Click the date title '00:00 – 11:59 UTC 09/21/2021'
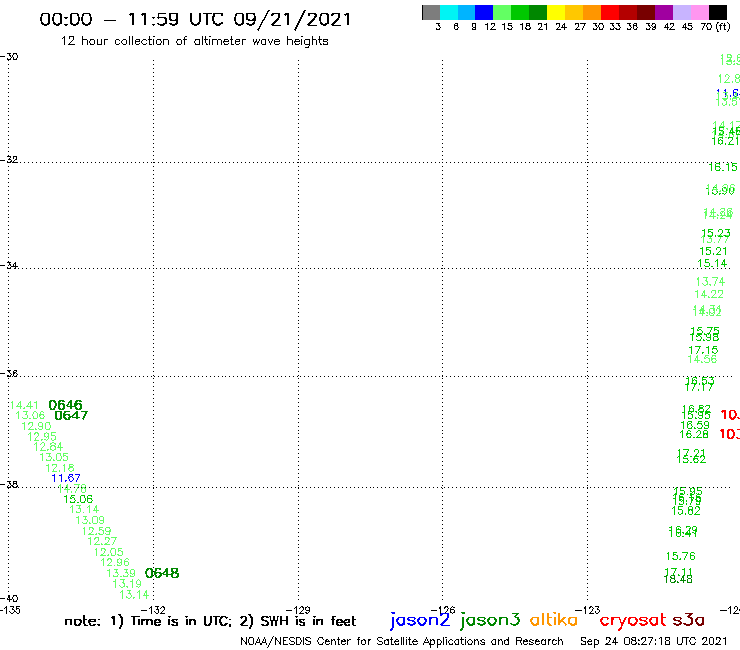This screenshot has width=740, height=650. coord(195,20)
